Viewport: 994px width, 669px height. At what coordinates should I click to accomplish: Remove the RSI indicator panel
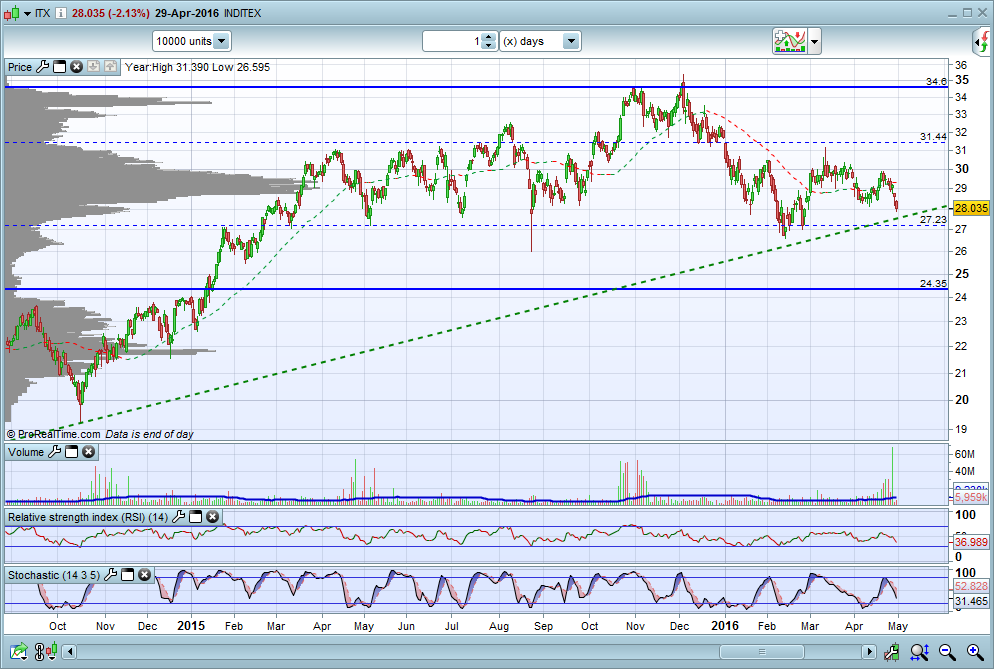click(x=212, y=517)
